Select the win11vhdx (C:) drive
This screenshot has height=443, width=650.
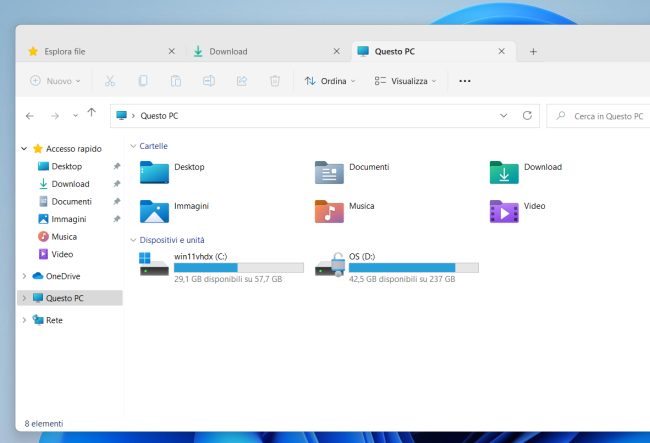222,267
